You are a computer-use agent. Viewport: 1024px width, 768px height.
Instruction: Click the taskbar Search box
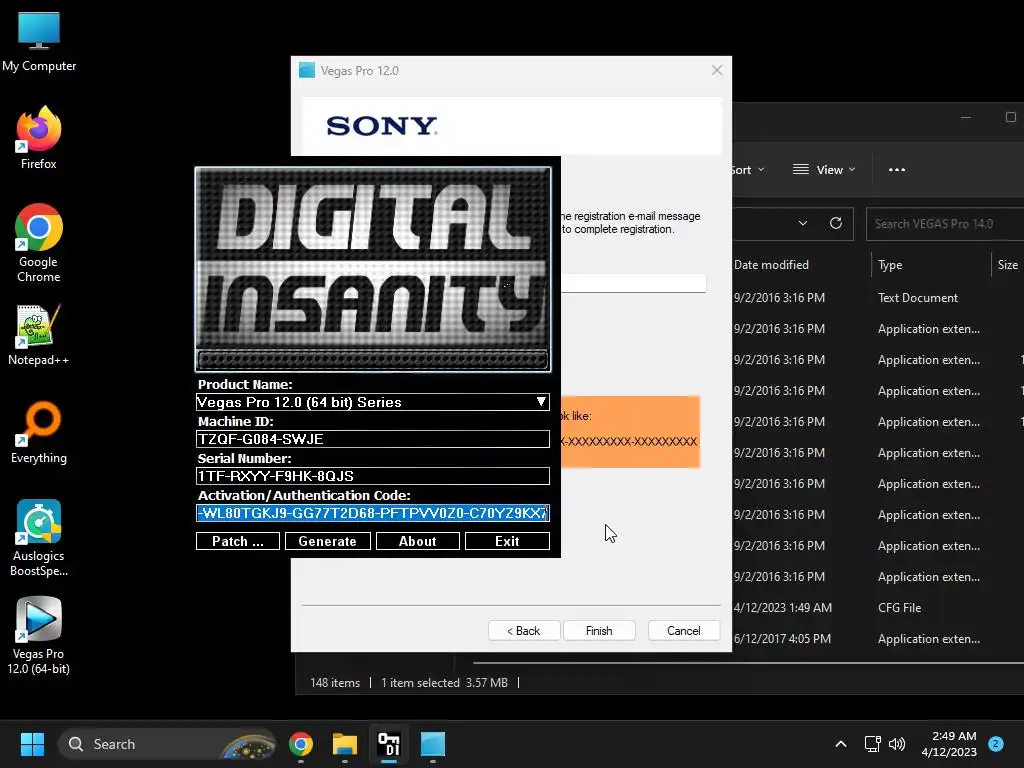point(168,744)
